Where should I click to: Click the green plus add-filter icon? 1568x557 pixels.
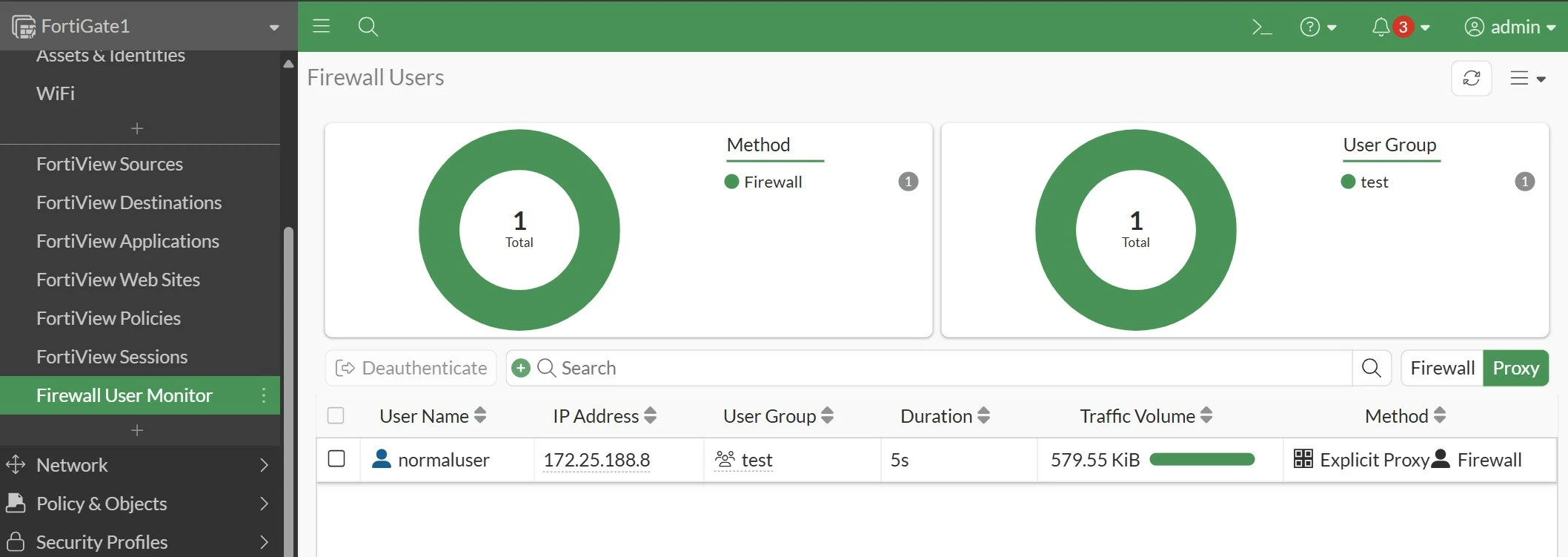coord(521,368)
